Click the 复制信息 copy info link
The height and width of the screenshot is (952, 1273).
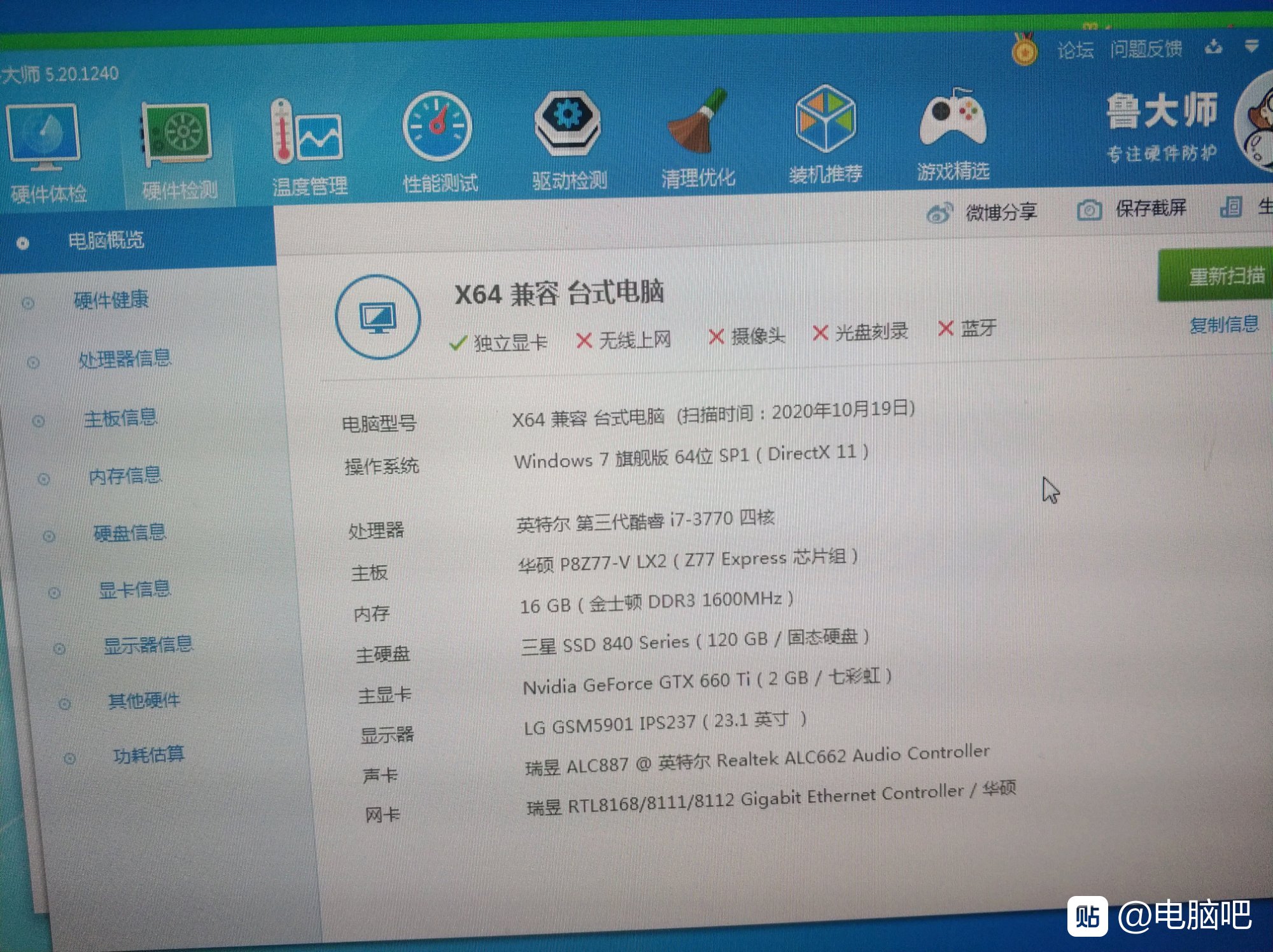click(1223, 325)
